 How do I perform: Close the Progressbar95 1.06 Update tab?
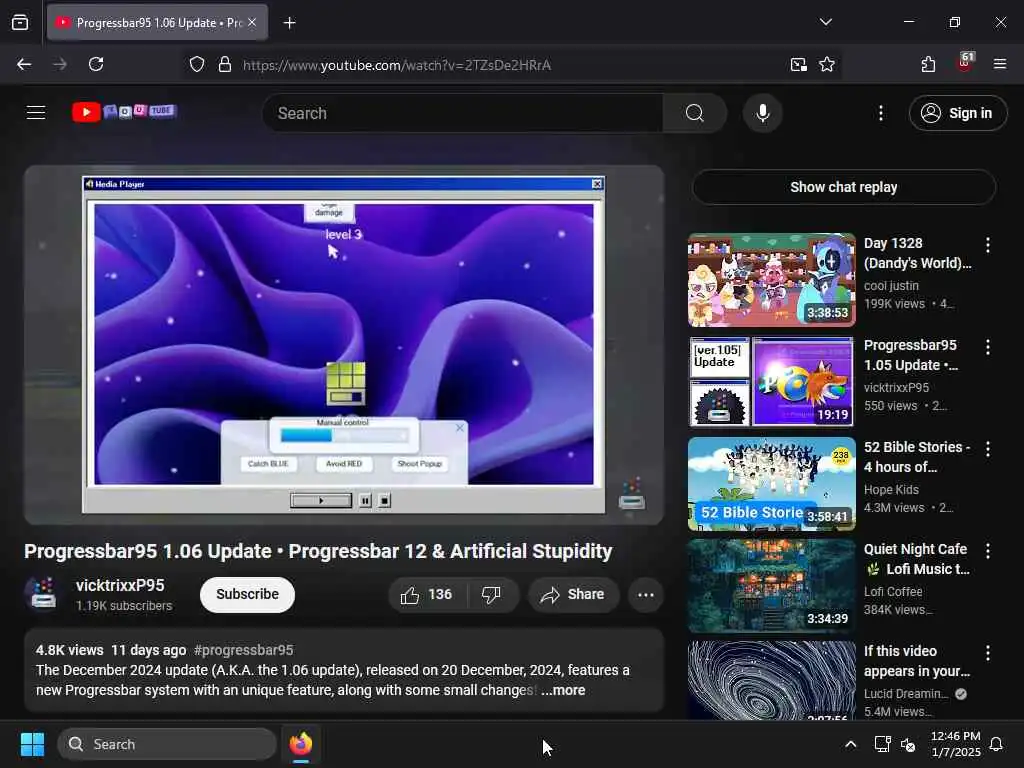(252, 22)
